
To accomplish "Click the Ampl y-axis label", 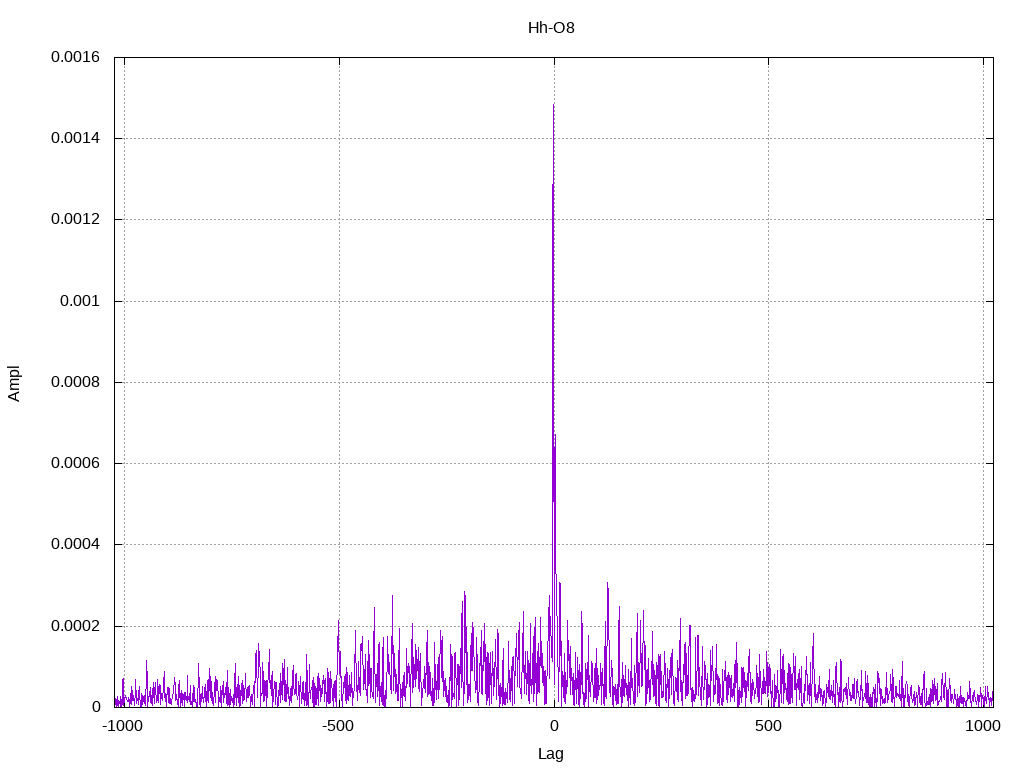I will (x=14, y=383).
